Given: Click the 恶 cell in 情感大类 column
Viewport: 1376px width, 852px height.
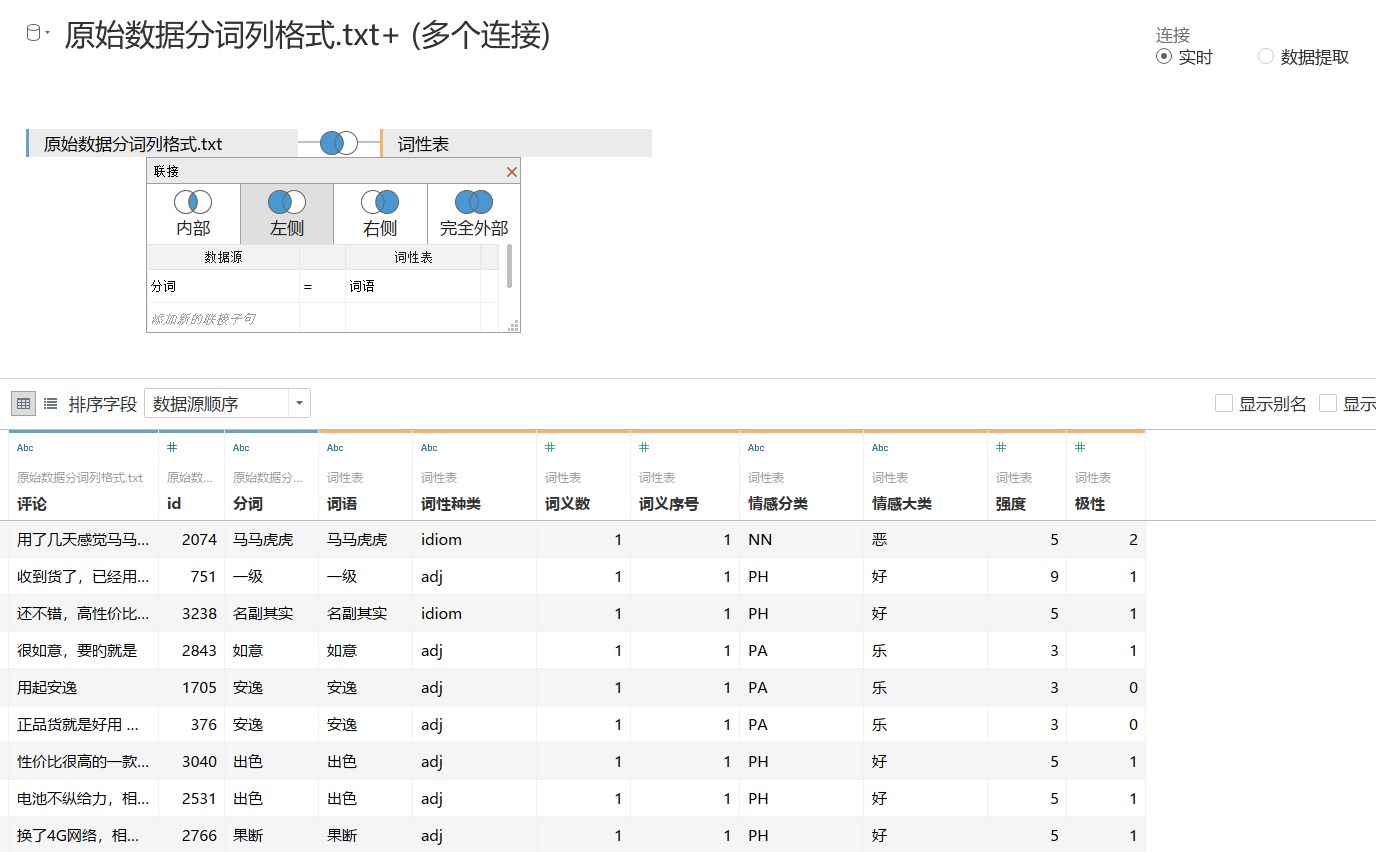Looking at the screenshot, I should point(926,539).
